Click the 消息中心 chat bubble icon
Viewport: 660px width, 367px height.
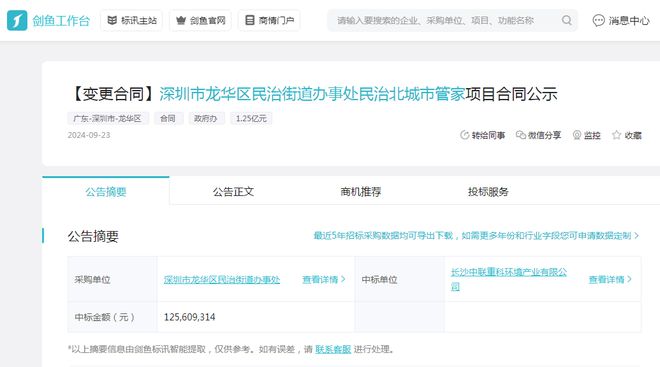click(x=598, y=20)
